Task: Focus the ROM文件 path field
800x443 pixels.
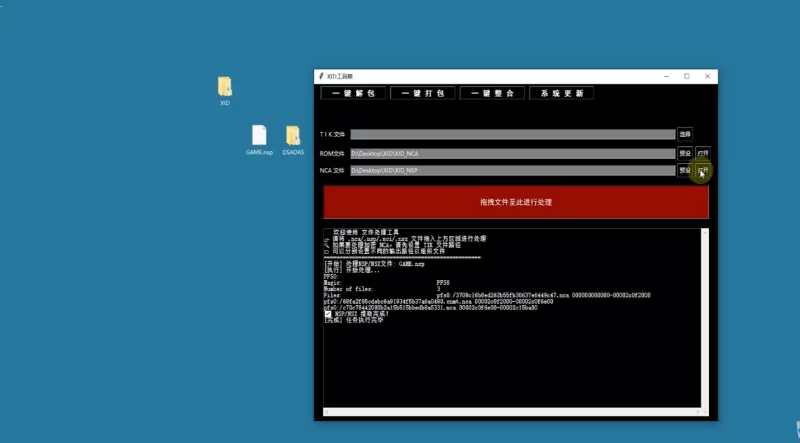Action: pos(512,153)
